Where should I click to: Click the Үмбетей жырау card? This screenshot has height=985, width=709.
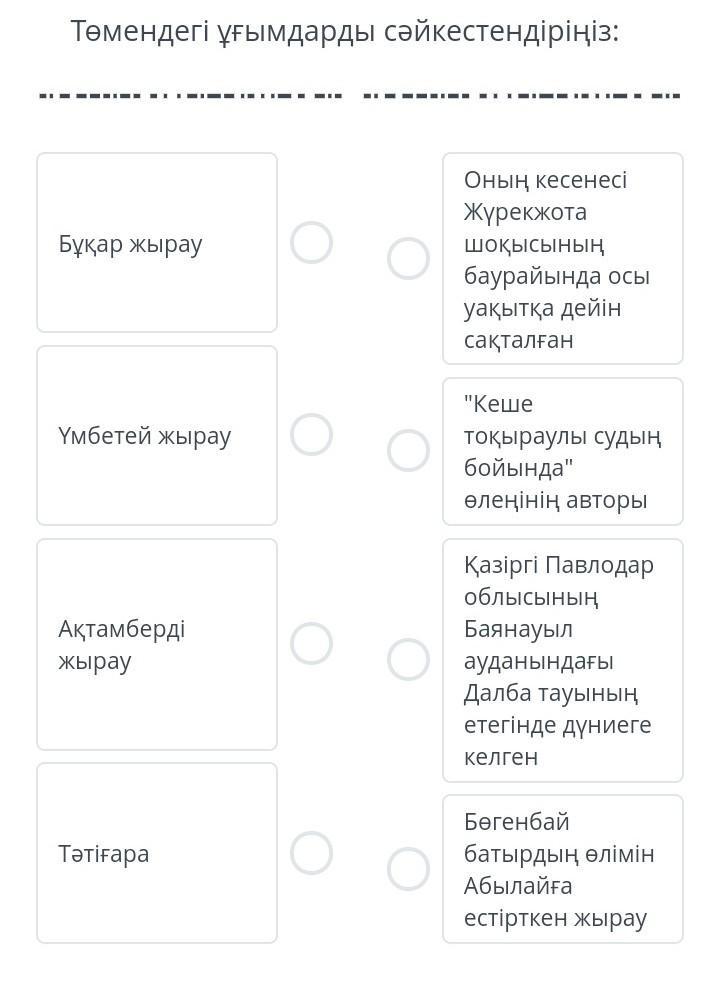157,435
